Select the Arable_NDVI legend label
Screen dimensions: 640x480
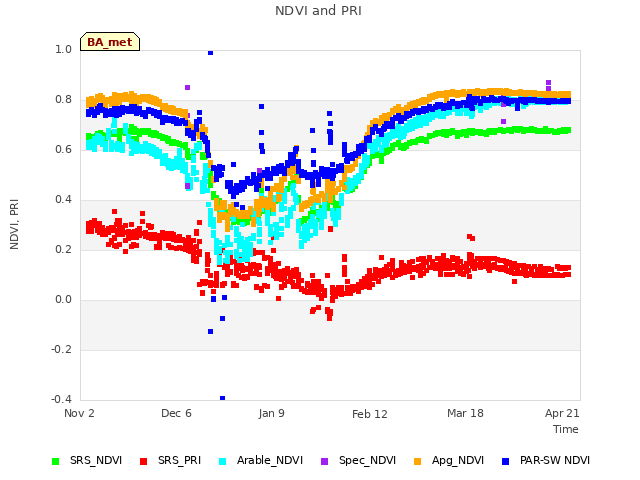(x=270, y=460)
